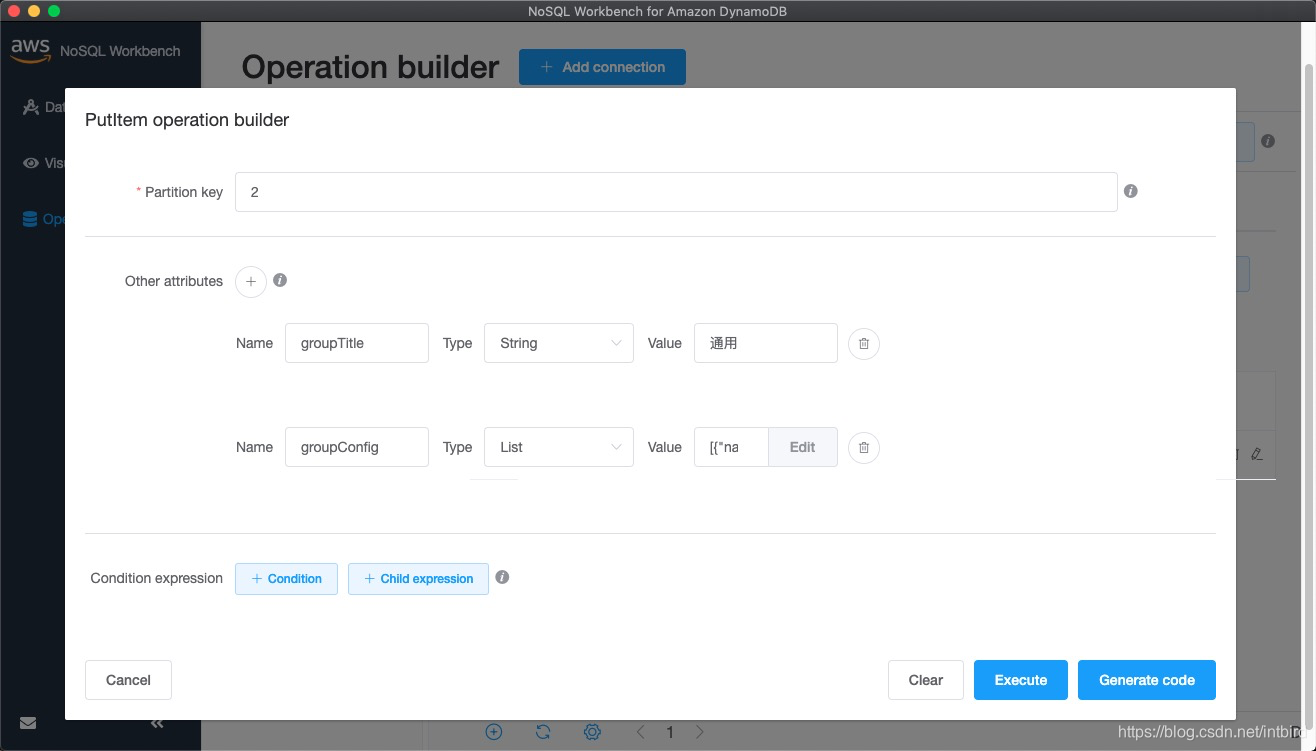Execute the PutItem operation
This screenshot has height=751, width=1316.
point(1021,680)
